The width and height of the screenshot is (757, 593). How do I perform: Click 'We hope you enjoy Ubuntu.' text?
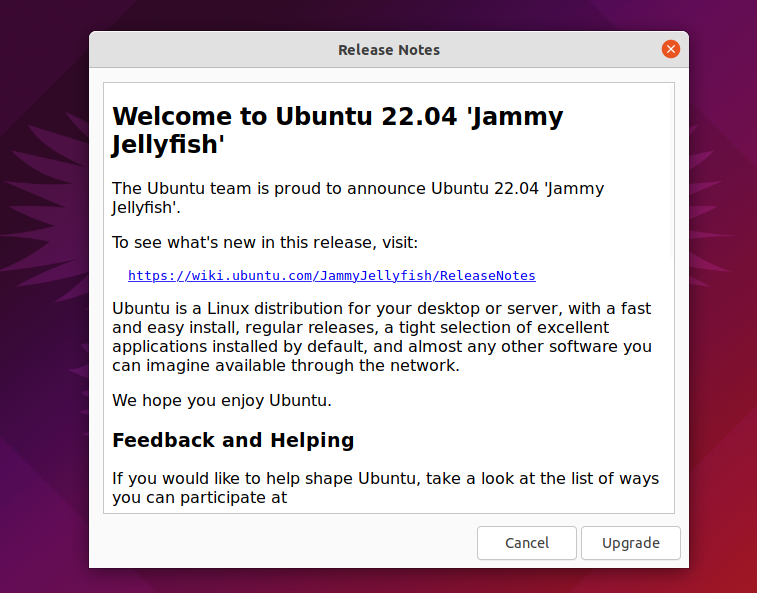(x=222, y=400)
